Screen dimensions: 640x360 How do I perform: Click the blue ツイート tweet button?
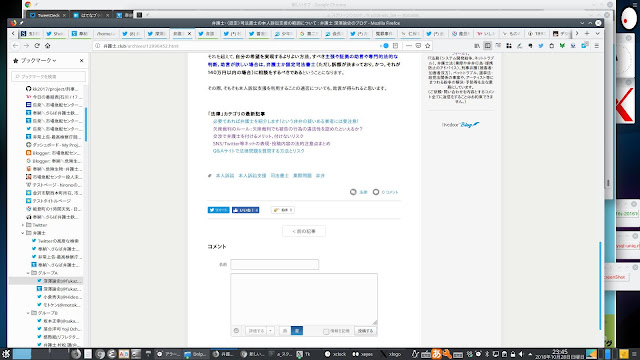218,210
